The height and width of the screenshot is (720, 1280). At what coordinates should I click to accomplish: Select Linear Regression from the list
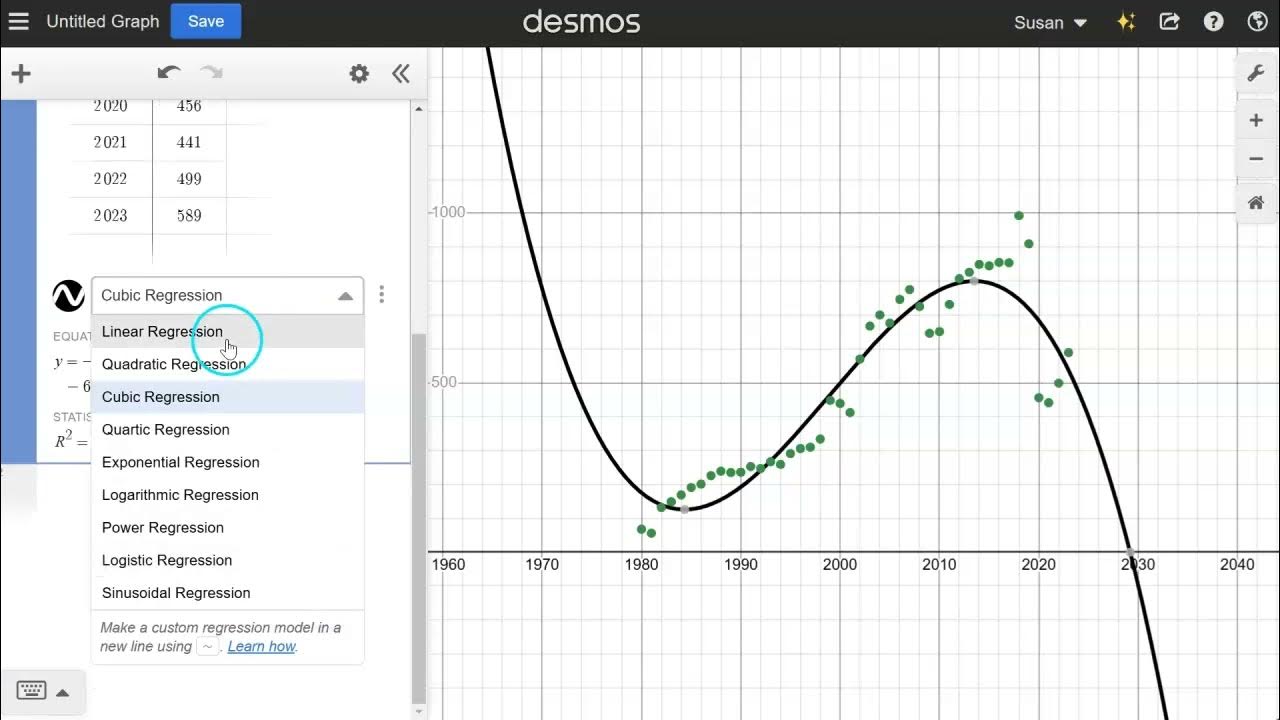coord(162,331)
